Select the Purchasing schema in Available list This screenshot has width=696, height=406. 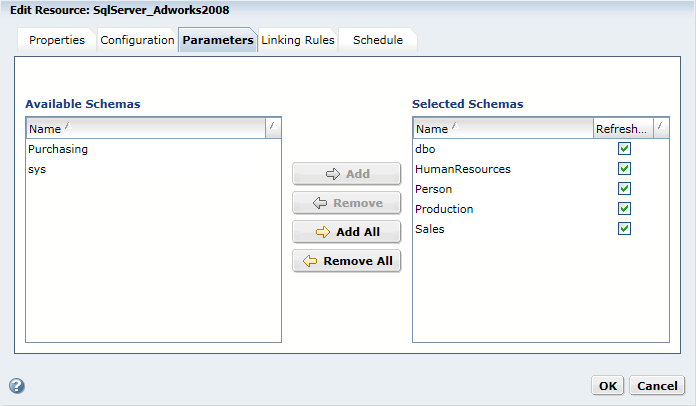point(58,149)
